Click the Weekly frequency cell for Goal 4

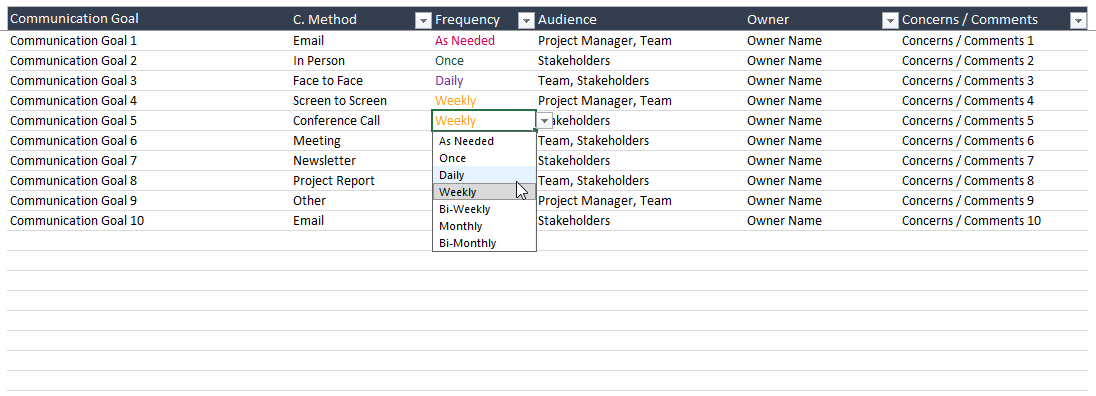484,101
